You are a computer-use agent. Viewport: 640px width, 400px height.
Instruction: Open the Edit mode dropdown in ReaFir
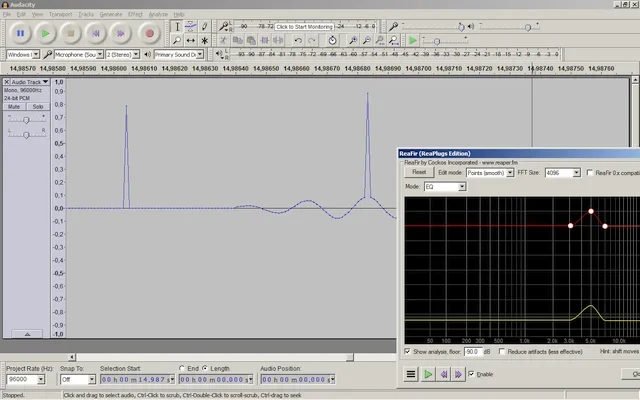click(509, 173)
